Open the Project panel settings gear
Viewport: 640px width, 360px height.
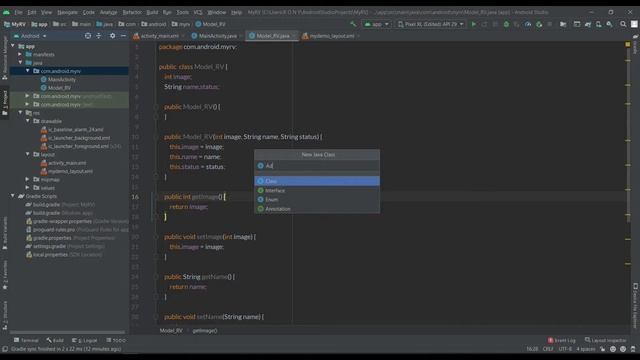pyautogui.click(x=112, y=36)
